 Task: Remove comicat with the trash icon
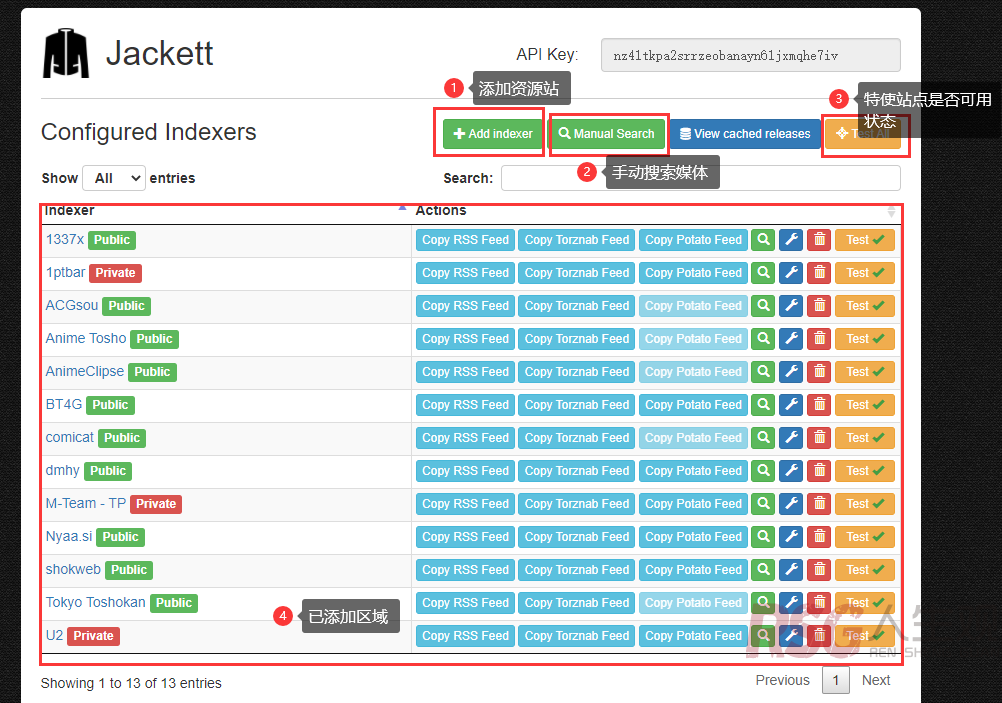pyautogui.click(x=819, y=438)
